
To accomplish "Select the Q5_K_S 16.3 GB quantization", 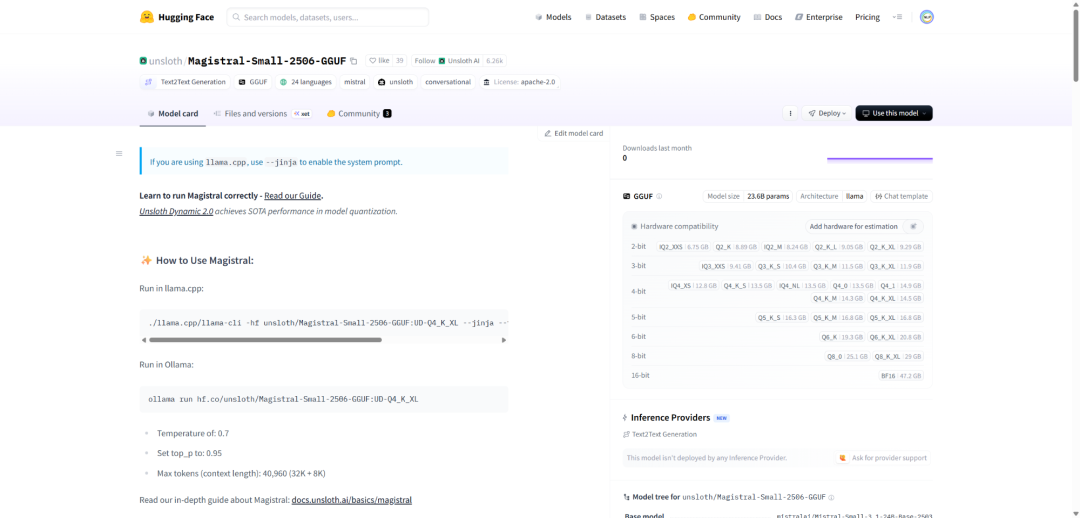I will tap(782, 318).
